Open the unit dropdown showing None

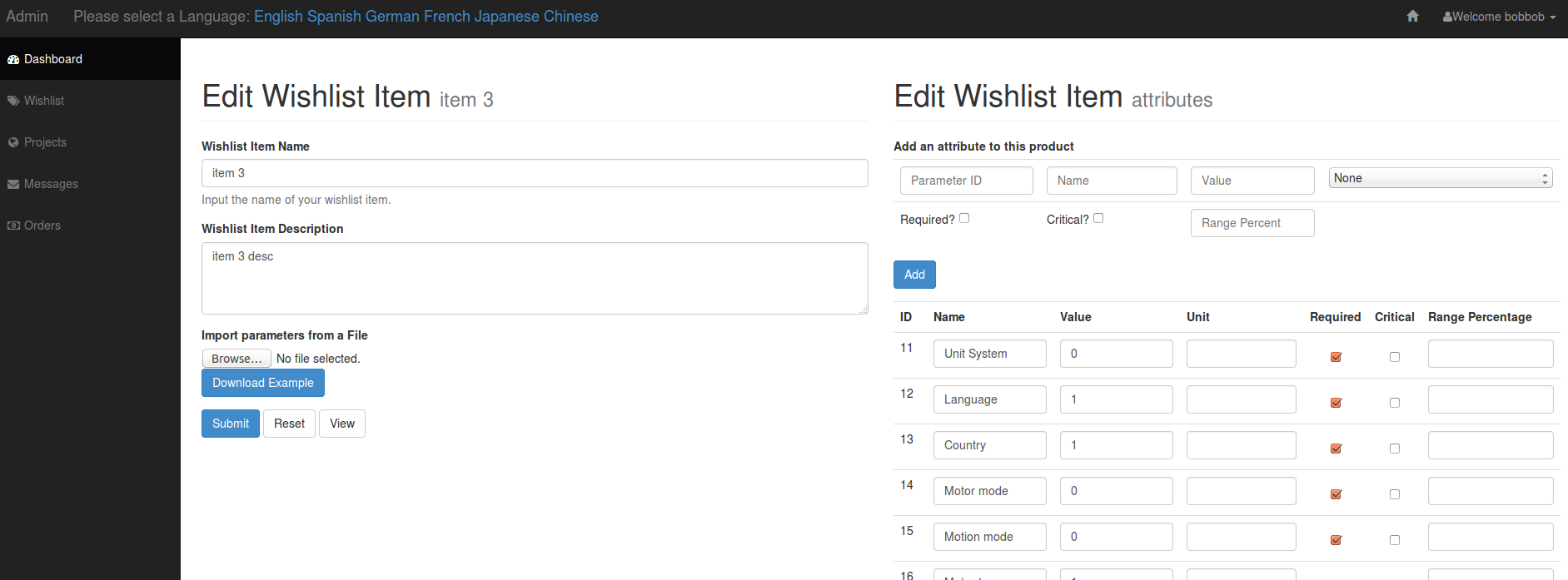(x=1441, y=178)
